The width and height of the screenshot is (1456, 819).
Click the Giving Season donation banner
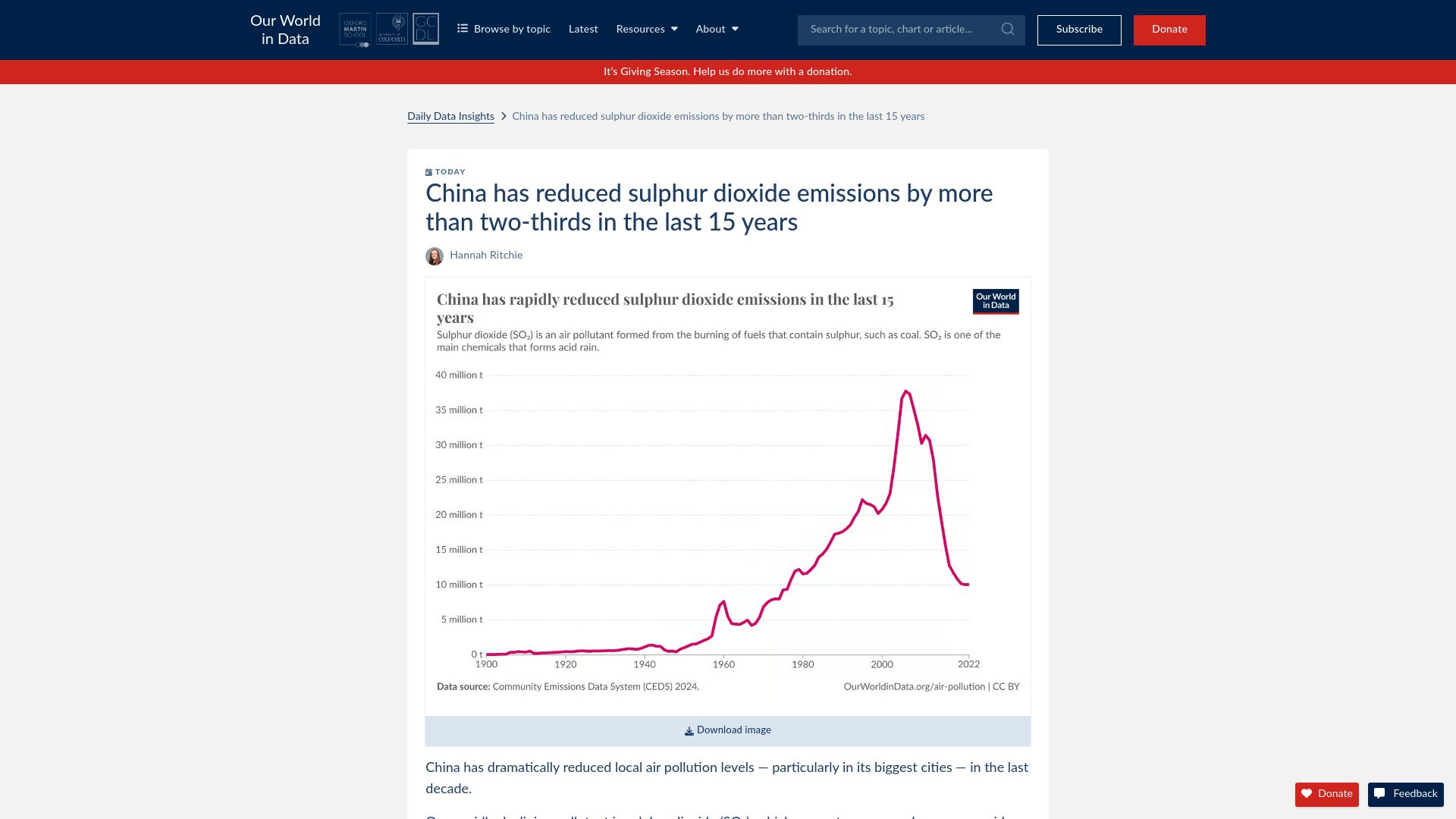coord(728,72)
